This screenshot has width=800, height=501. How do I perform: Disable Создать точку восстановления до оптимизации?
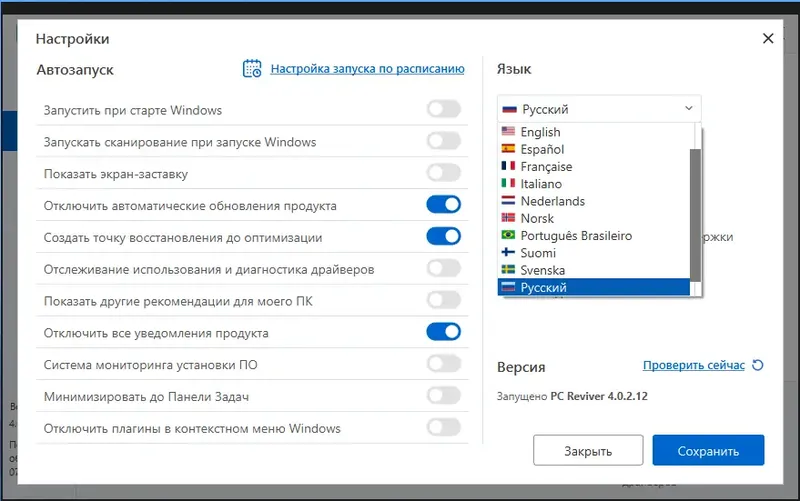[x=444, y=236]
